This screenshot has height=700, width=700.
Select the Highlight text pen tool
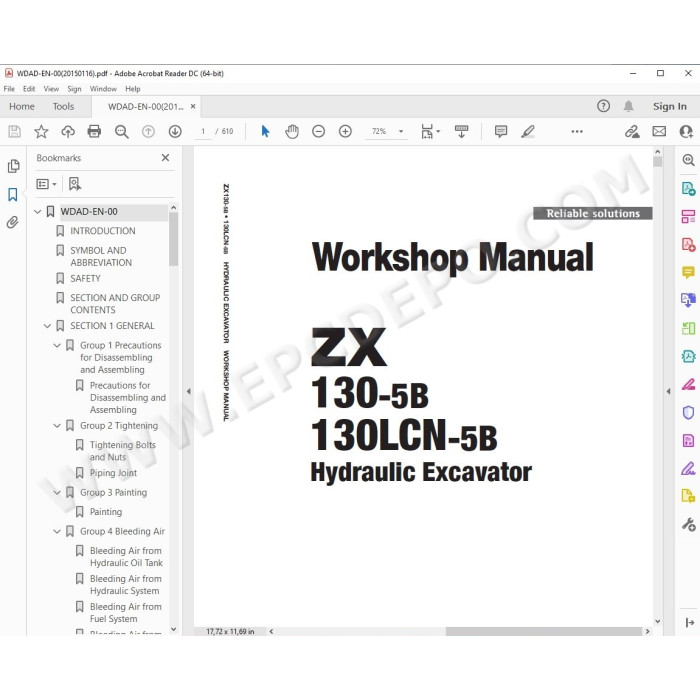click(528, 131)
